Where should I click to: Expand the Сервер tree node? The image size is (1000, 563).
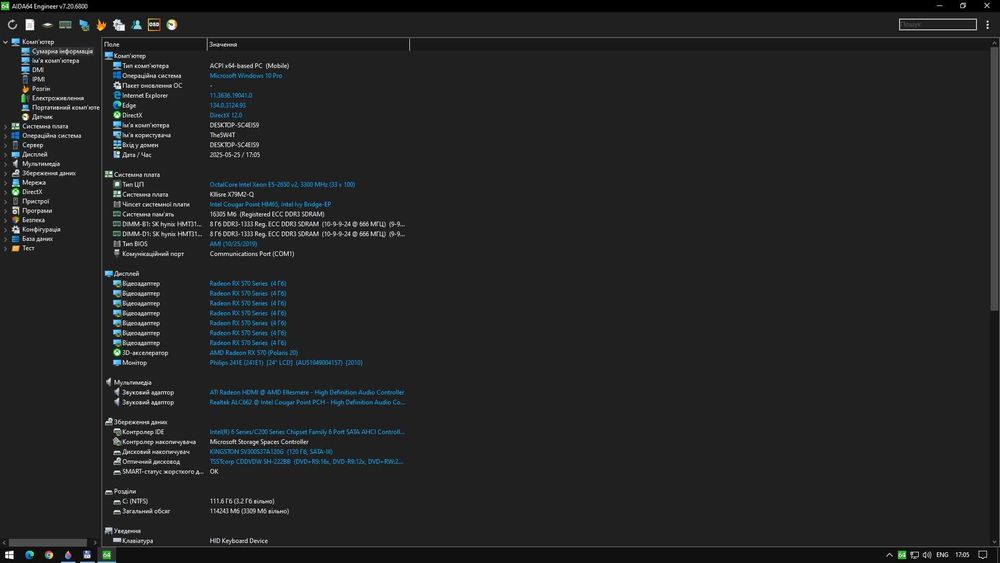(x=6, y=145)
